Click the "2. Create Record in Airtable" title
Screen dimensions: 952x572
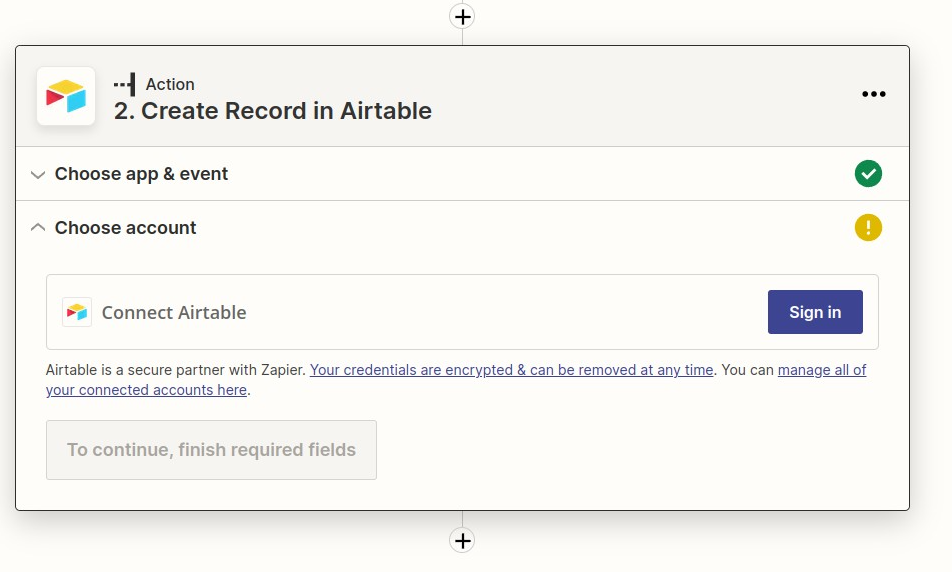[273, 110]
